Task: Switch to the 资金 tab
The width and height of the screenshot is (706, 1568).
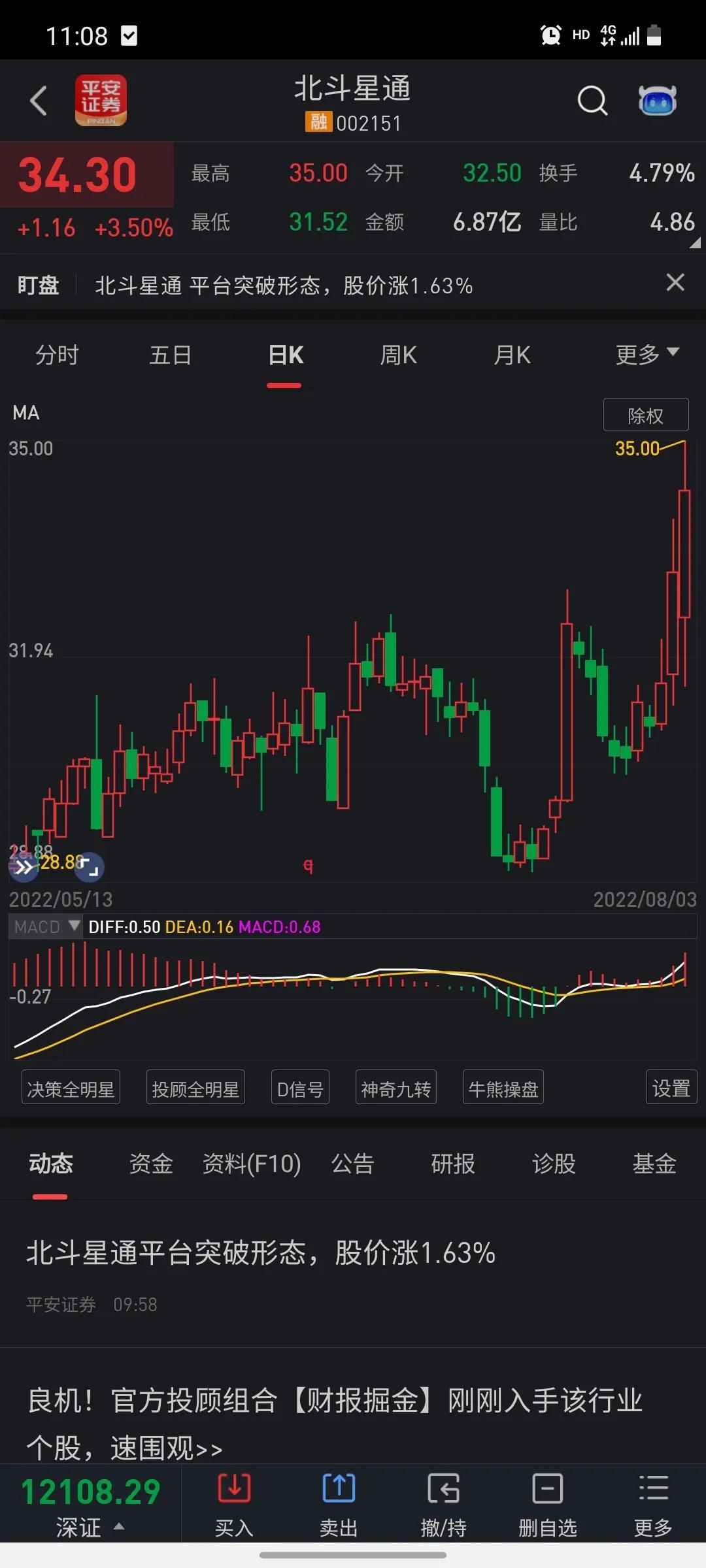Action: pos(151,1164)
